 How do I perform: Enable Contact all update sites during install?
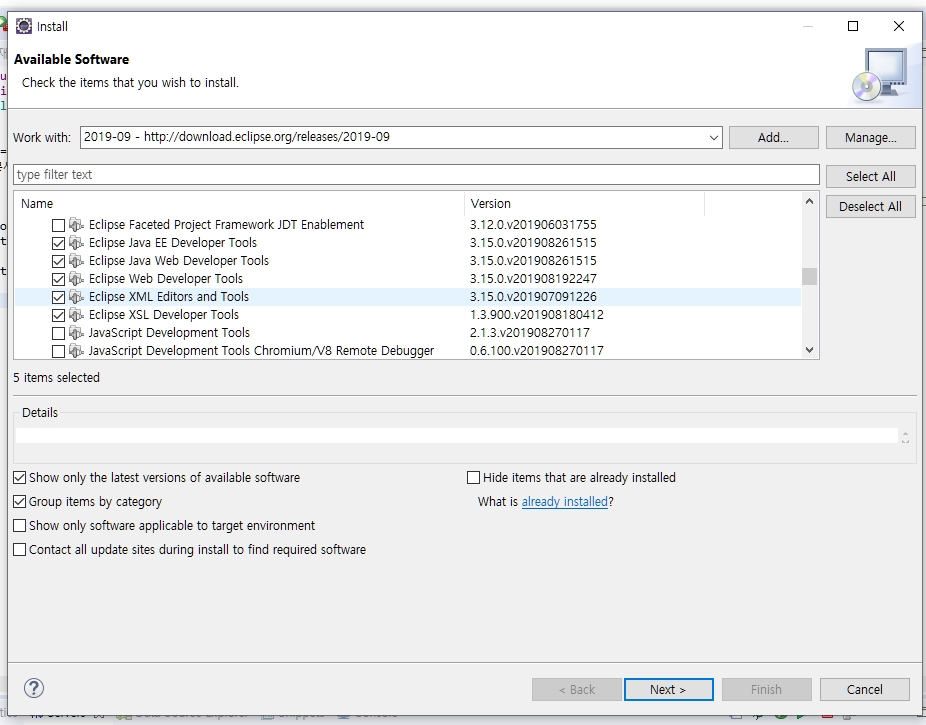pyautogui.click(x=19, y=550)
